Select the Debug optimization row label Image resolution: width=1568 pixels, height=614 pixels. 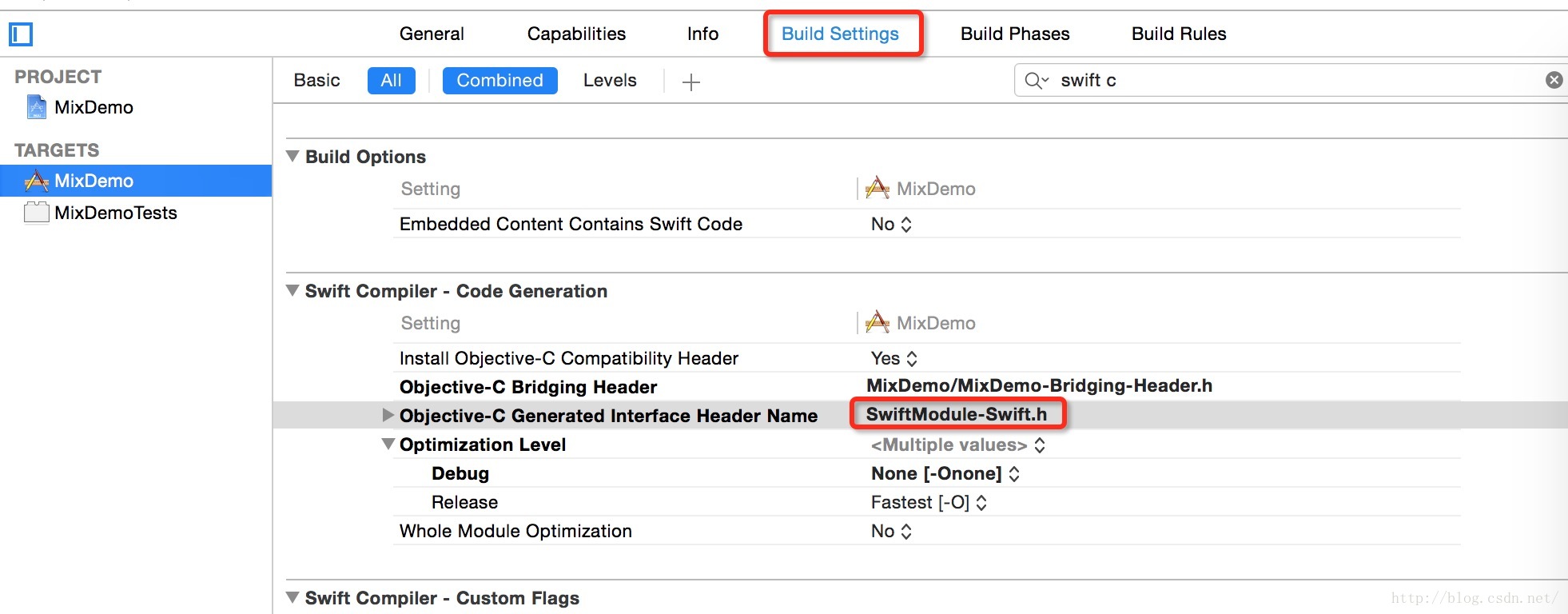pyautogui.click(x=460, y=473)
